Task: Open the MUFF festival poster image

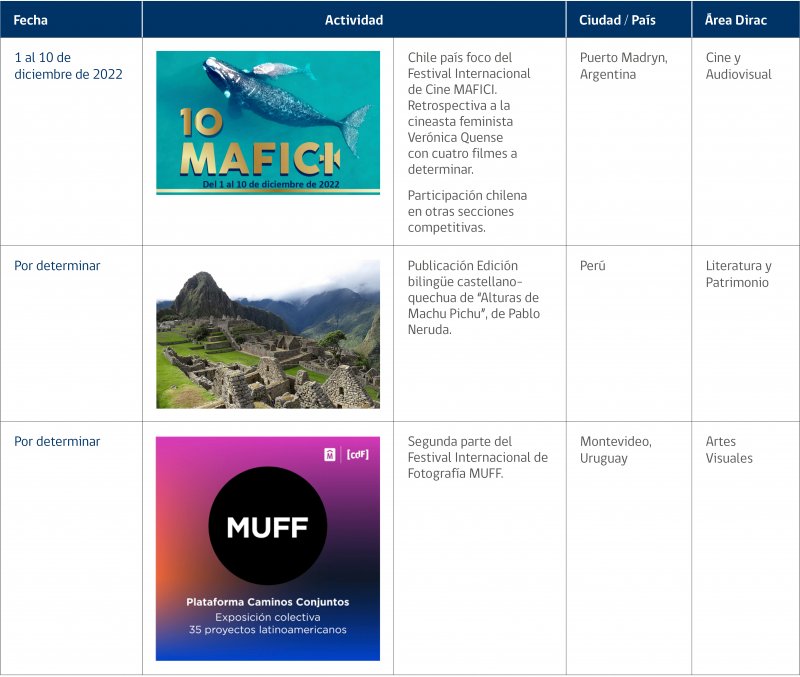Action: (268, 548)
